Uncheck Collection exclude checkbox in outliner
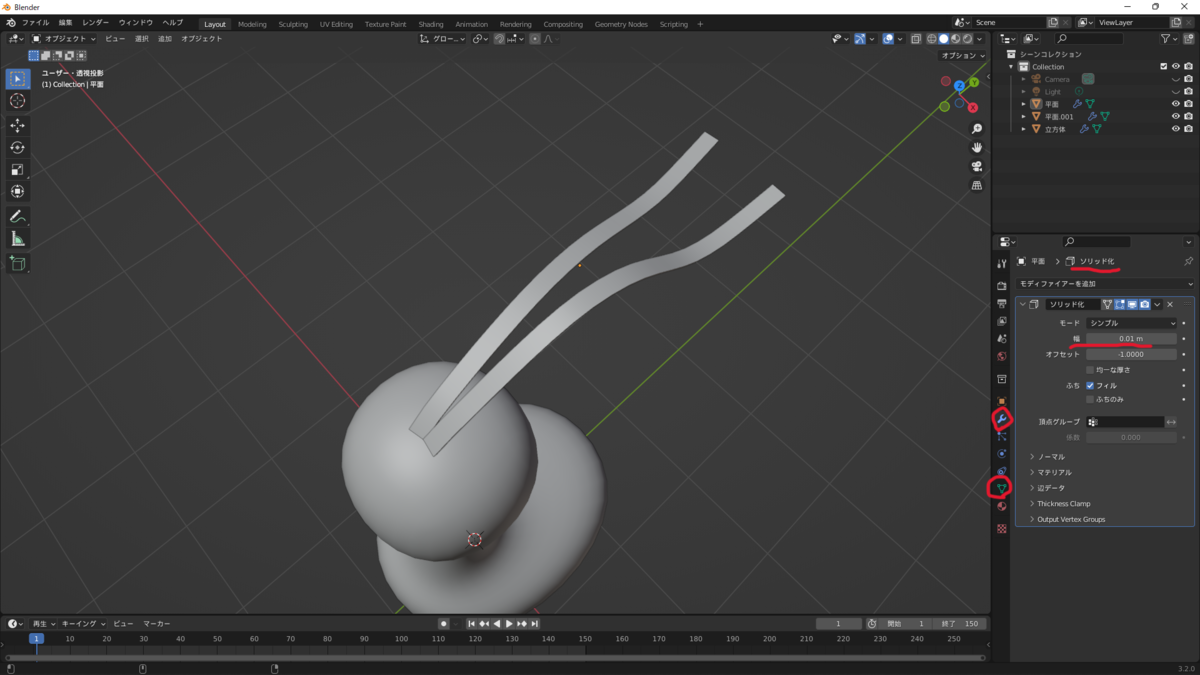The height and width of the screenshot is (675, 1200). (1163, 67)
